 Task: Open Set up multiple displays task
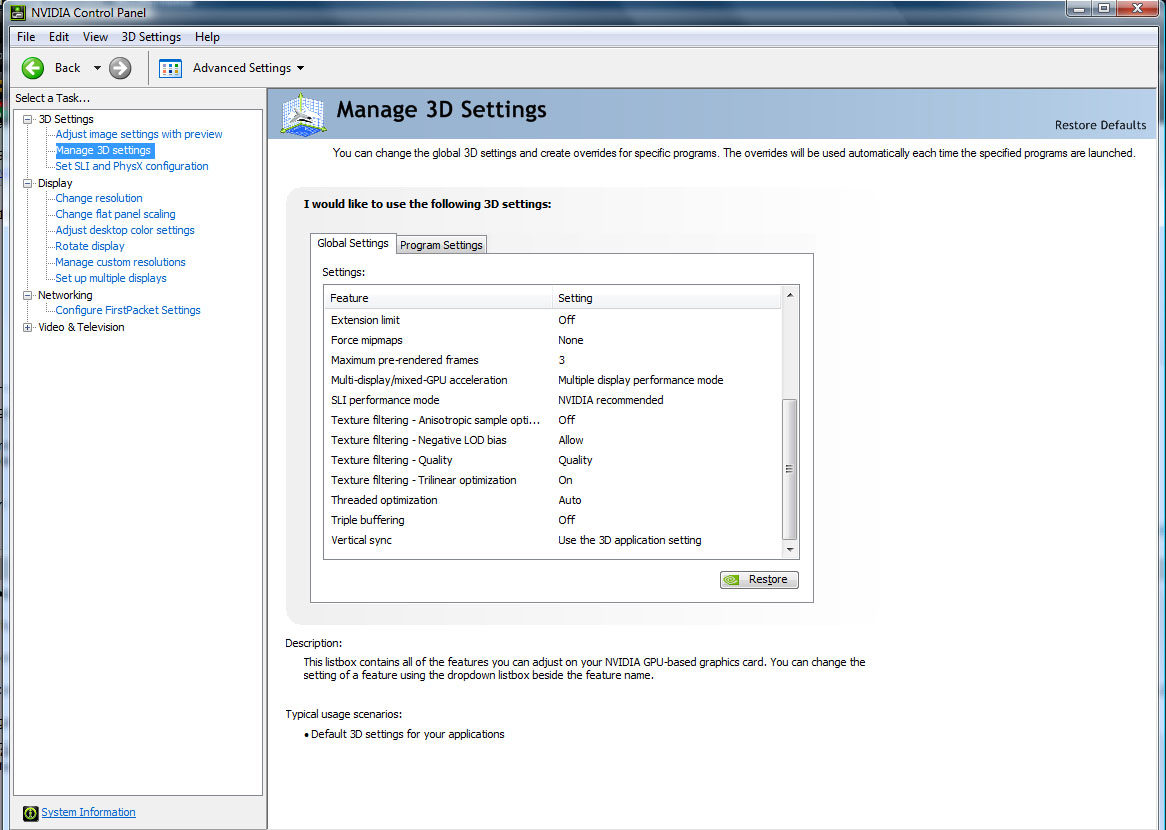[111, 278]
